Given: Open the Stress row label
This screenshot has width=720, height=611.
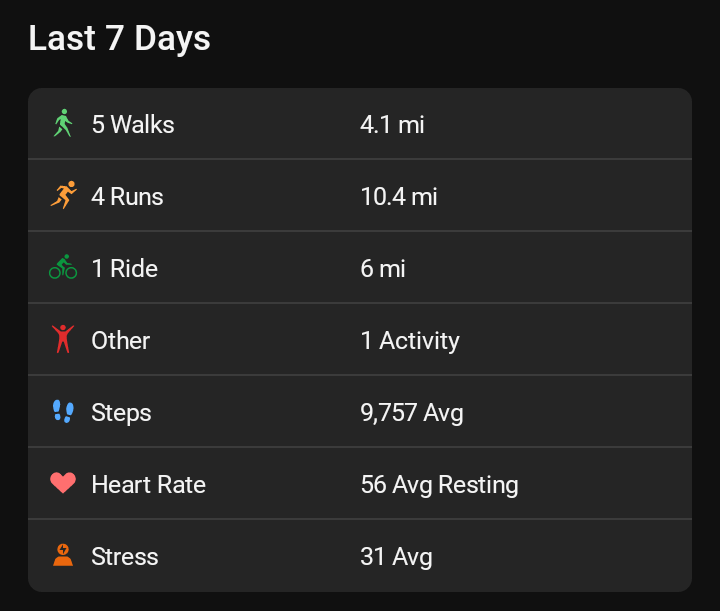Looking at the screenshot, I should point(124,556).
